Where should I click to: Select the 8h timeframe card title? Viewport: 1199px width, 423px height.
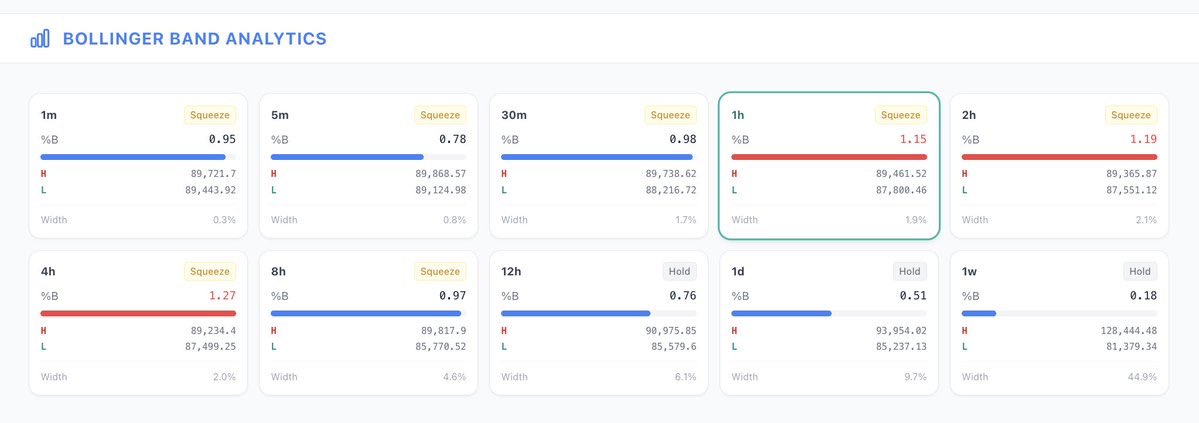click(279, 272)
